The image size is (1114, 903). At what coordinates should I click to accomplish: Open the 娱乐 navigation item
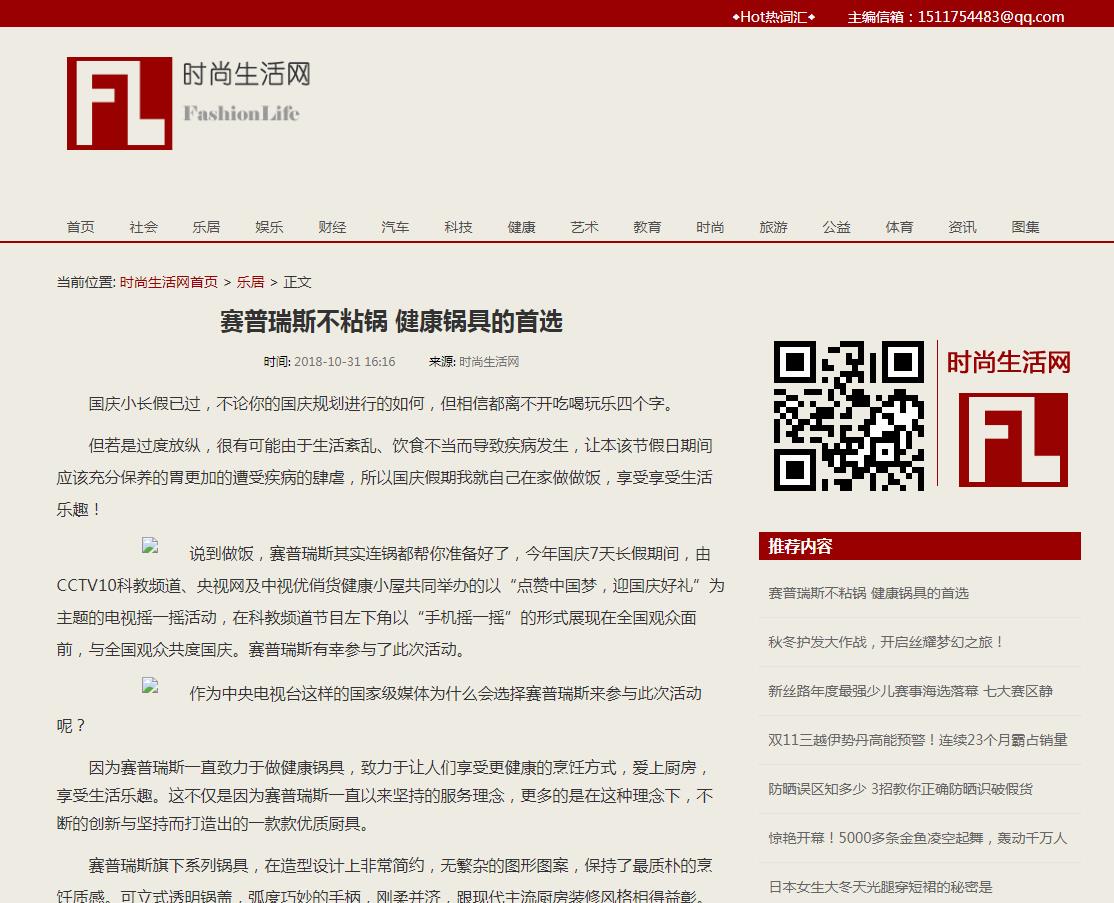coord(269,227)
